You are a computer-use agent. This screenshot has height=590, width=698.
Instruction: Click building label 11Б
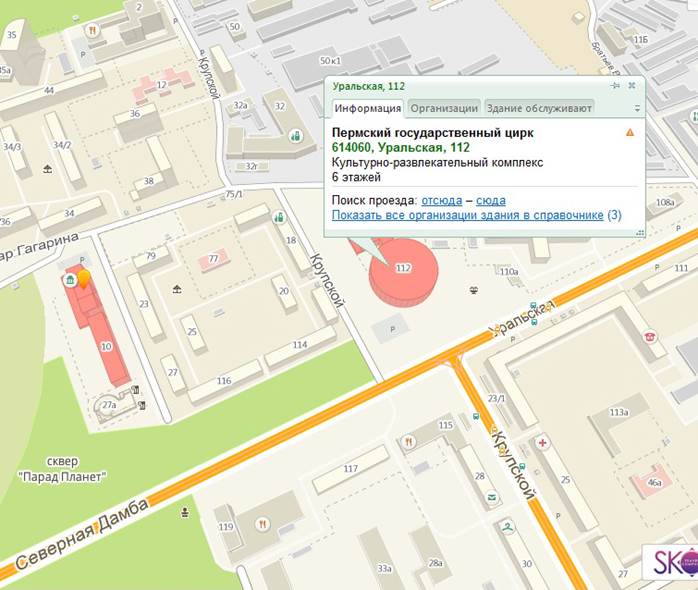click(x=641, y=40)
